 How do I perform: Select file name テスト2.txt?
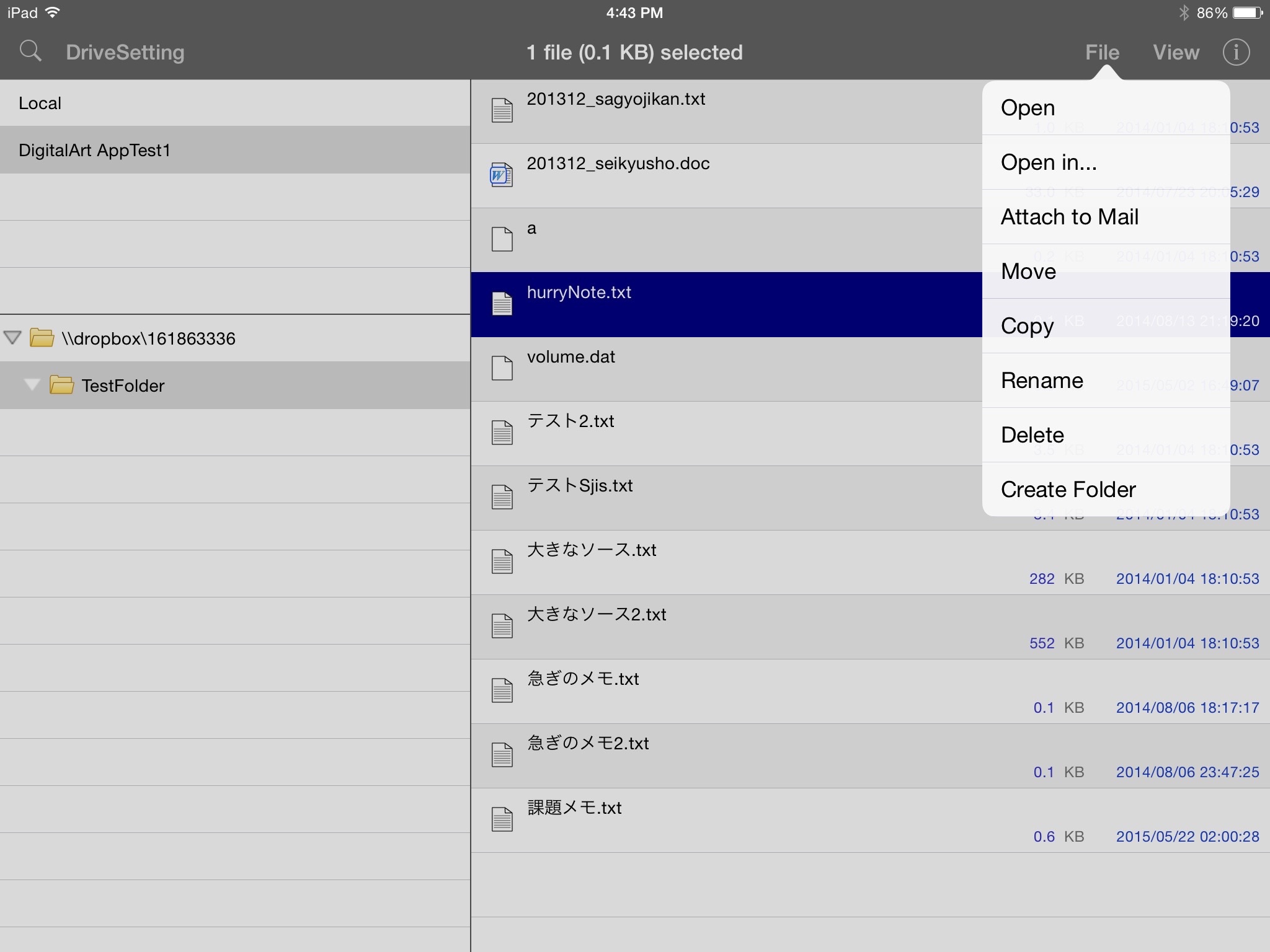pos(571,421)
